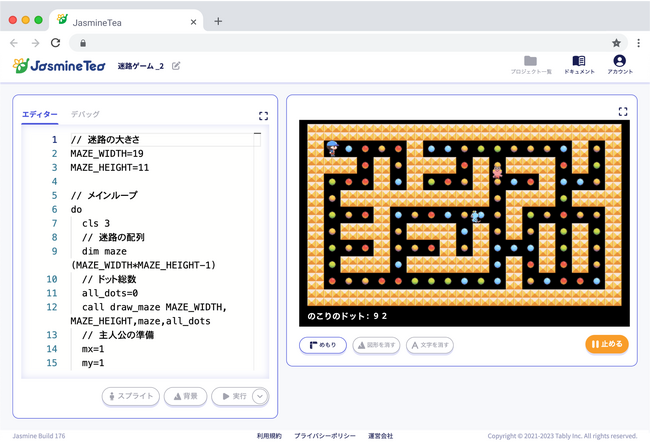
Task: Open the browser three-dot menu
Action: tap(636, 43)
